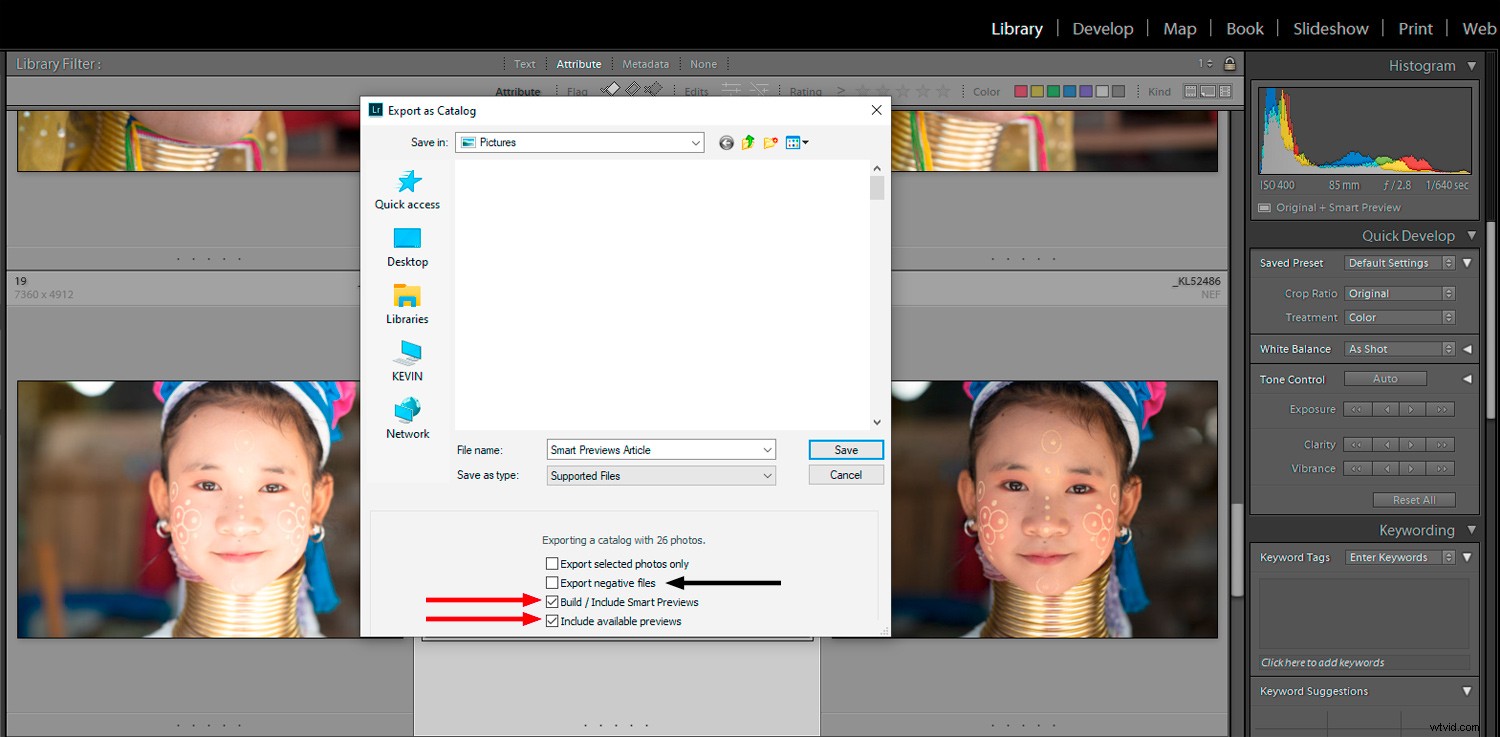The width and height of the screenshot is (1500, 737).
Task: Open the Save in location dropdown
Action: tap(697, 142)
